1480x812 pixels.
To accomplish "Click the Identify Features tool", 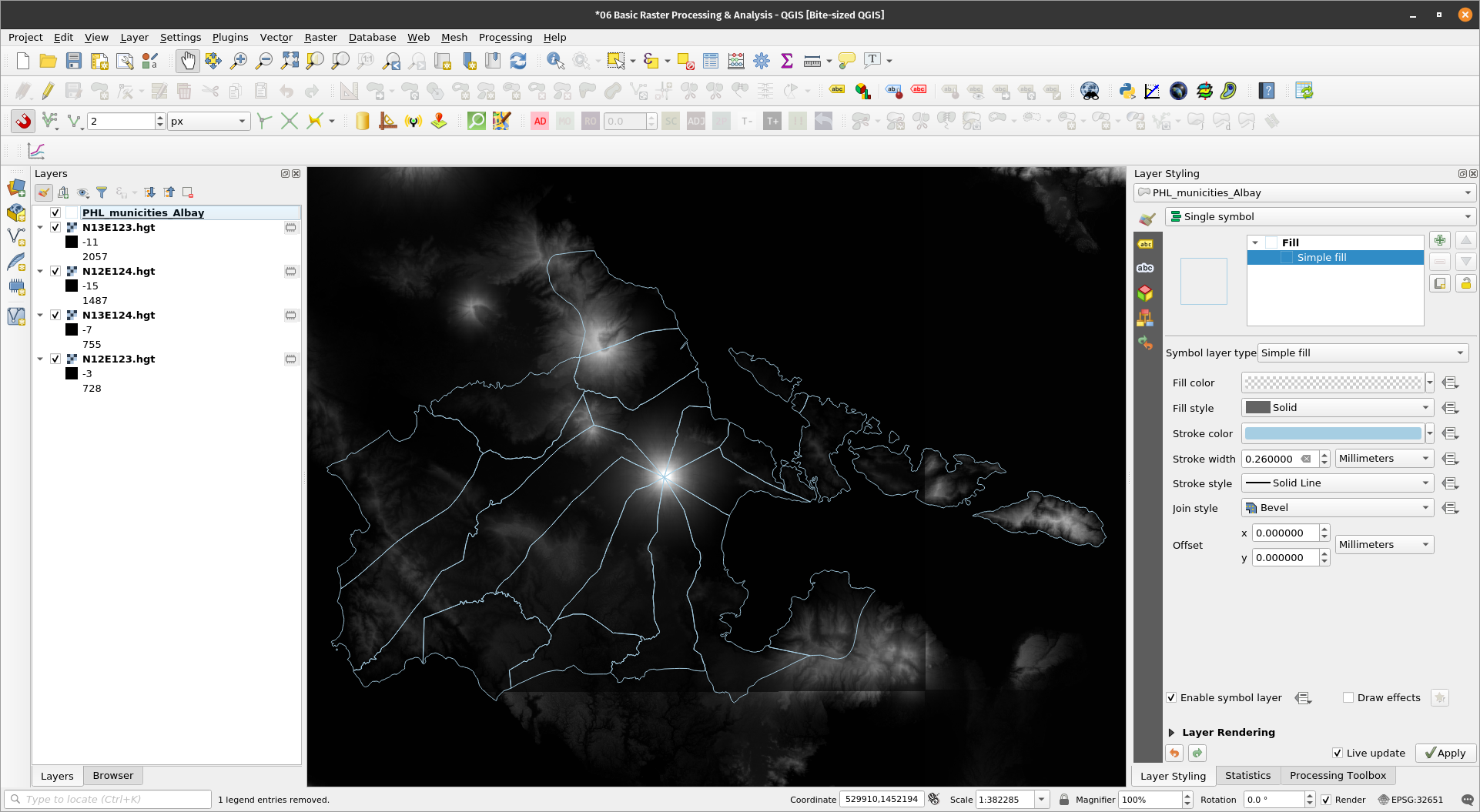I will point(554,61).
